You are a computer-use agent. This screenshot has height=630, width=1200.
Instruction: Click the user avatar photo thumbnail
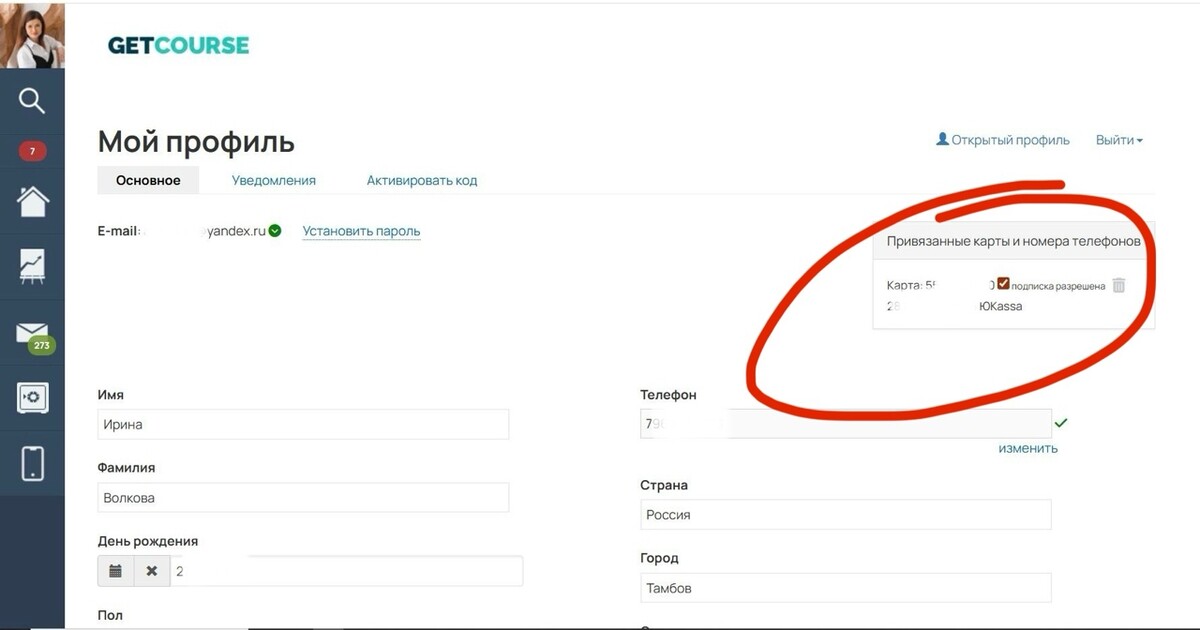[x=32, y=36]
